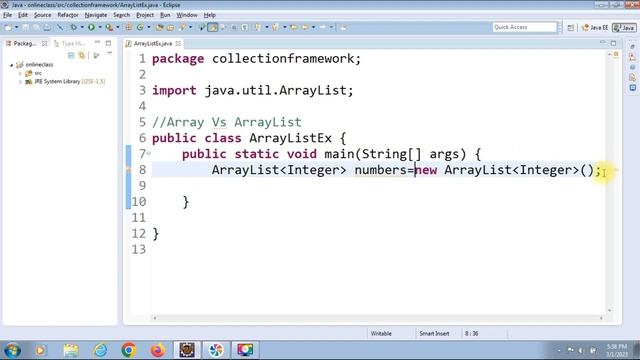Click the Search flashlight toolbar icon
The width and height of the screenshot is (640, 360).
pyautogui.click(x=182, y=27)
